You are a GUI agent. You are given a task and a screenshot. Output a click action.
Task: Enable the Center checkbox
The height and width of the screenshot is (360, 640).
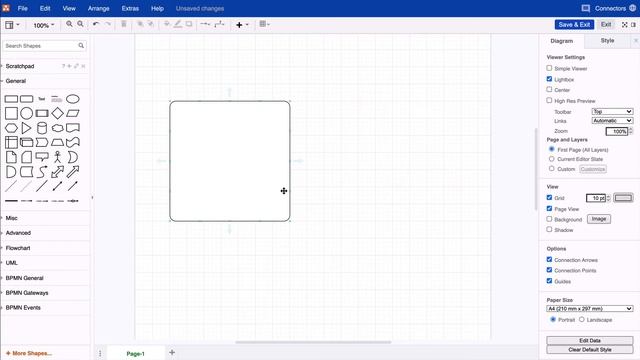point(549,89)
